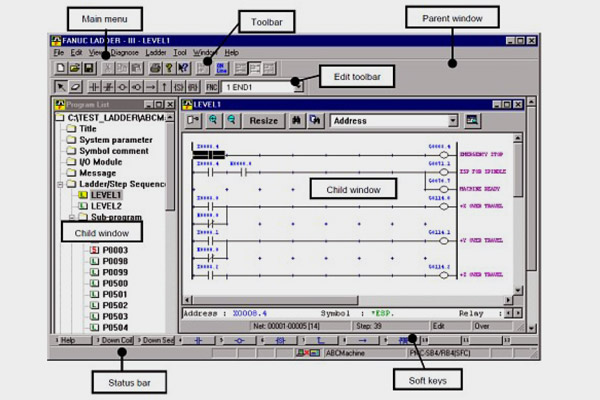The height and width of the screenshot is (400, 600).
Task: Select the normally closed contact tool
Action: pos(108,87)
